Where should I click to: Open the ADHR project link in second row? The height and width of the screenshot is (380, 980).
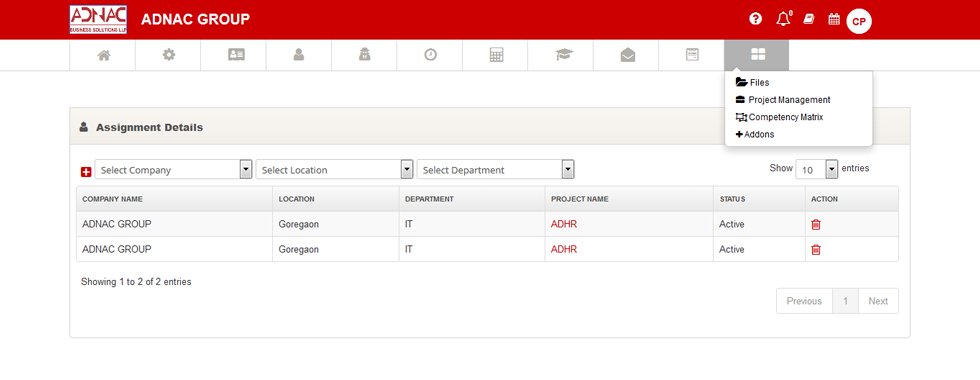564,249
